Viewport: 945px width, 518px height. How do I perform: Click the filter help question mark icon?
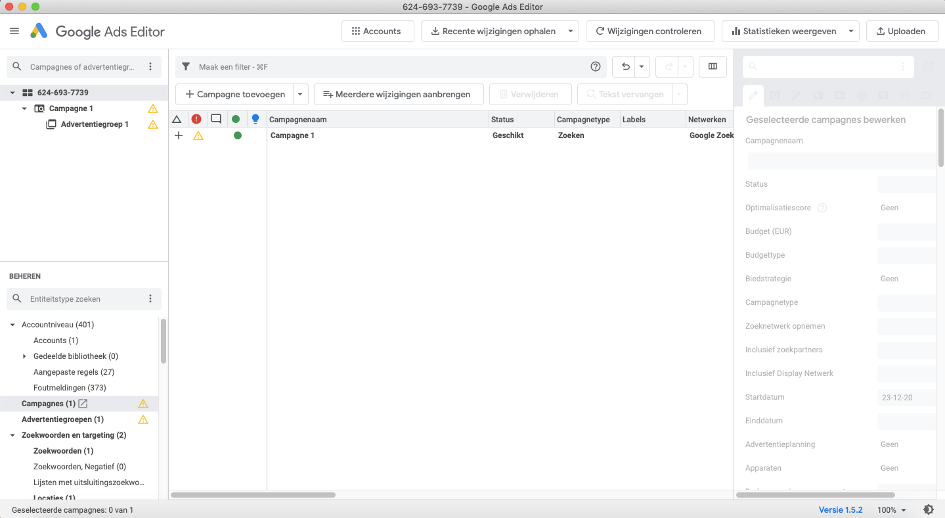tap(596, 67)
